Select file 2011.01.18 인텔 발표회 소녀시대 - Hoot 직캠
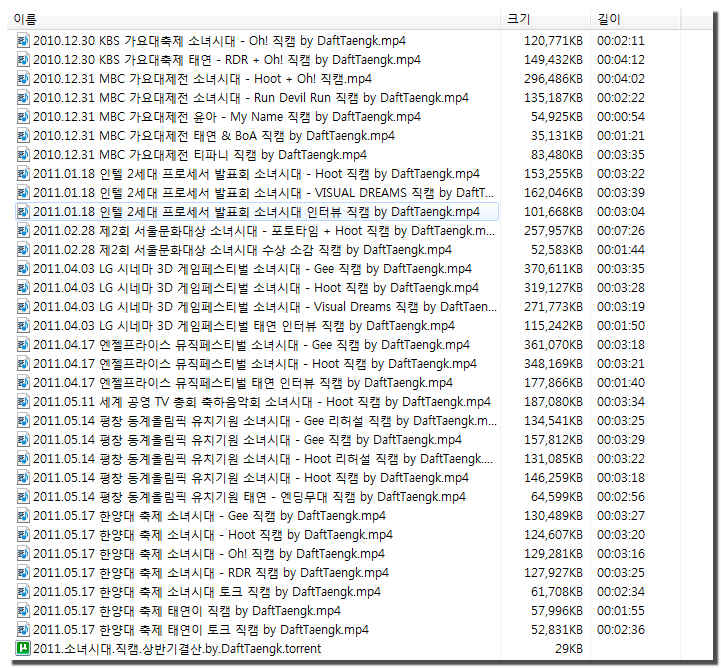721x668 pixels. click(257, 174)
